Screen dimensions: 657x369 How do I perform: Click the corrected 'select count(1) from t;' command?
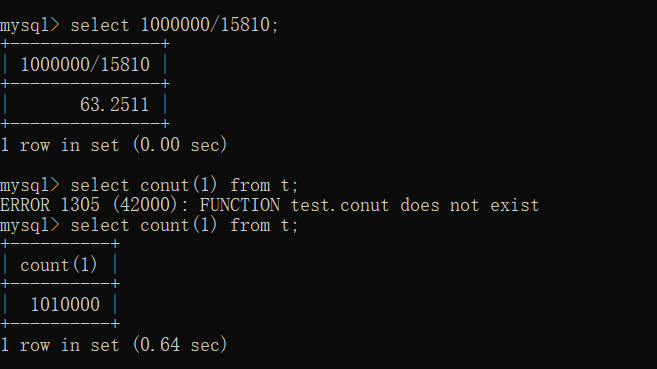[184, 225]
